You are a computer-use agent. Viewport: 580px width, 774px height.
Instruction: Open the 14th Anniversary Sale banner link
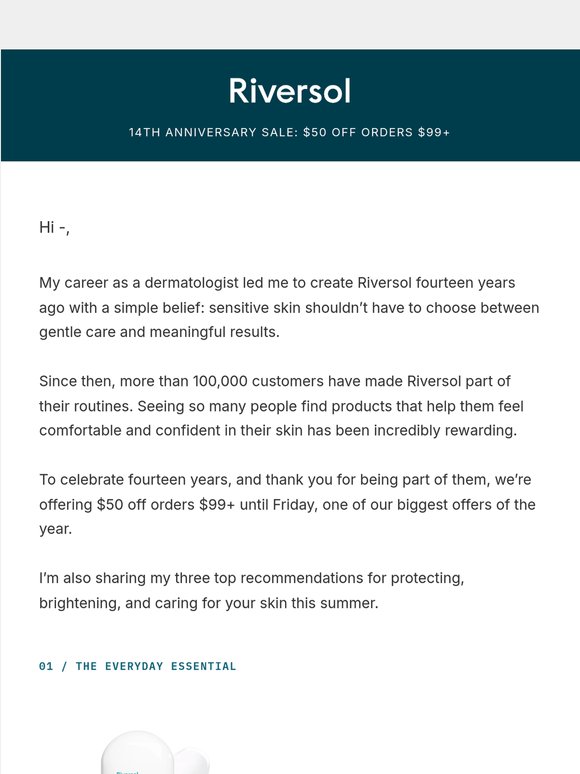(290, 132)
